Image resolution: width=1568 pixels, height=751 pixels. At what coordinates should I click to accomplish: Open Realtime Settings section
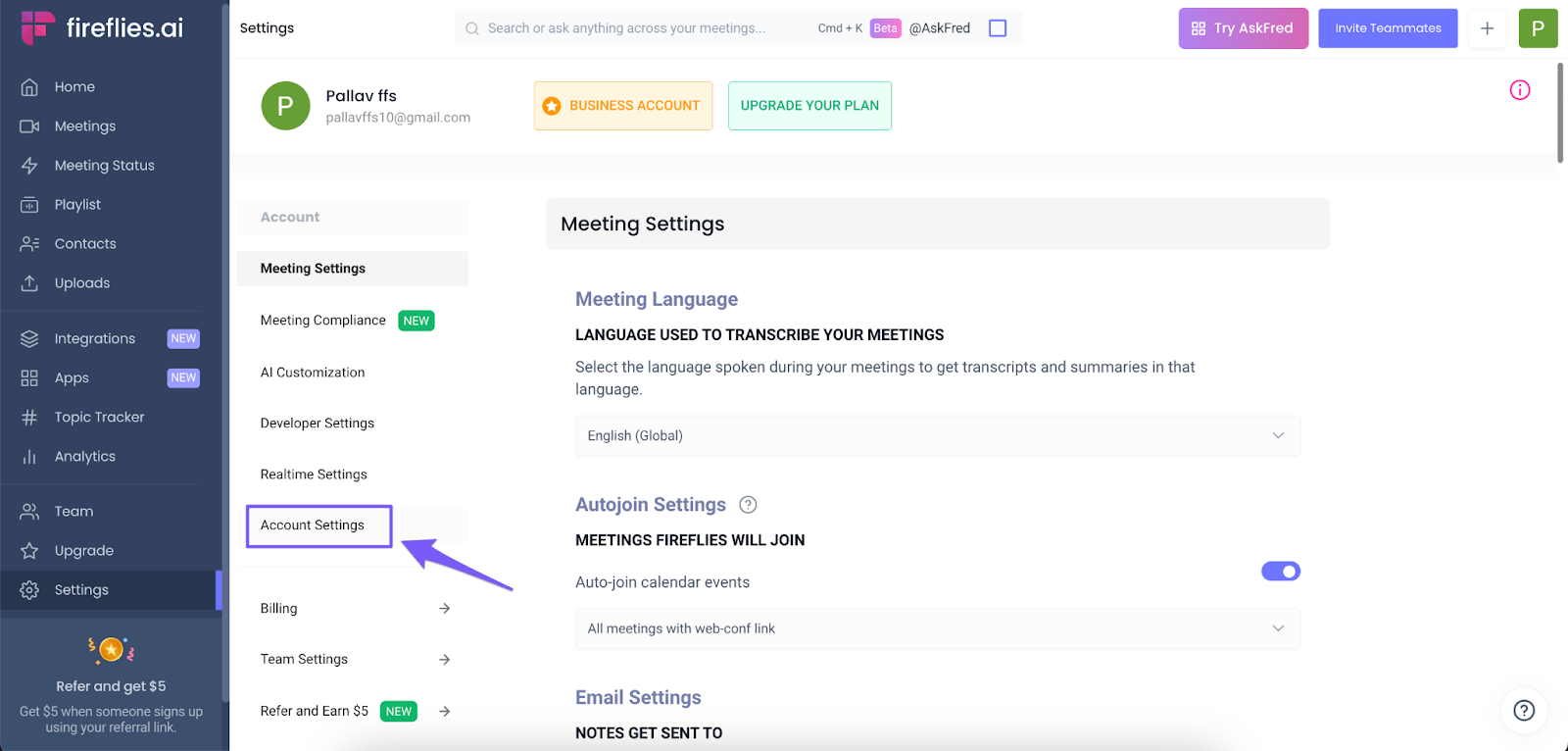tap(314, 475)
